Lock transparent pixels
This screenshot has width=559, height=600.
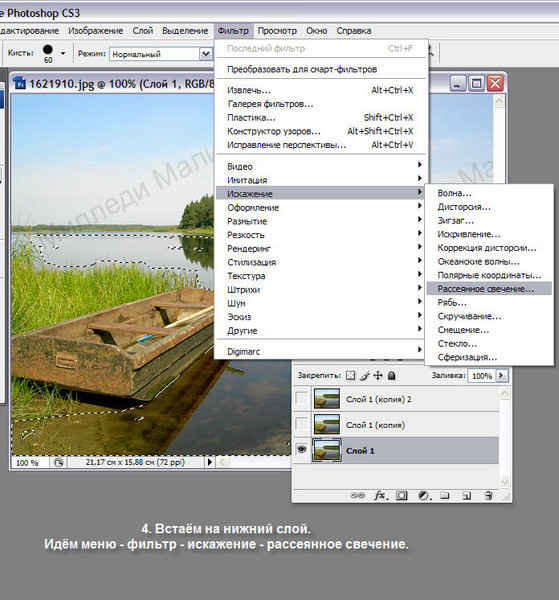point(350,375)
